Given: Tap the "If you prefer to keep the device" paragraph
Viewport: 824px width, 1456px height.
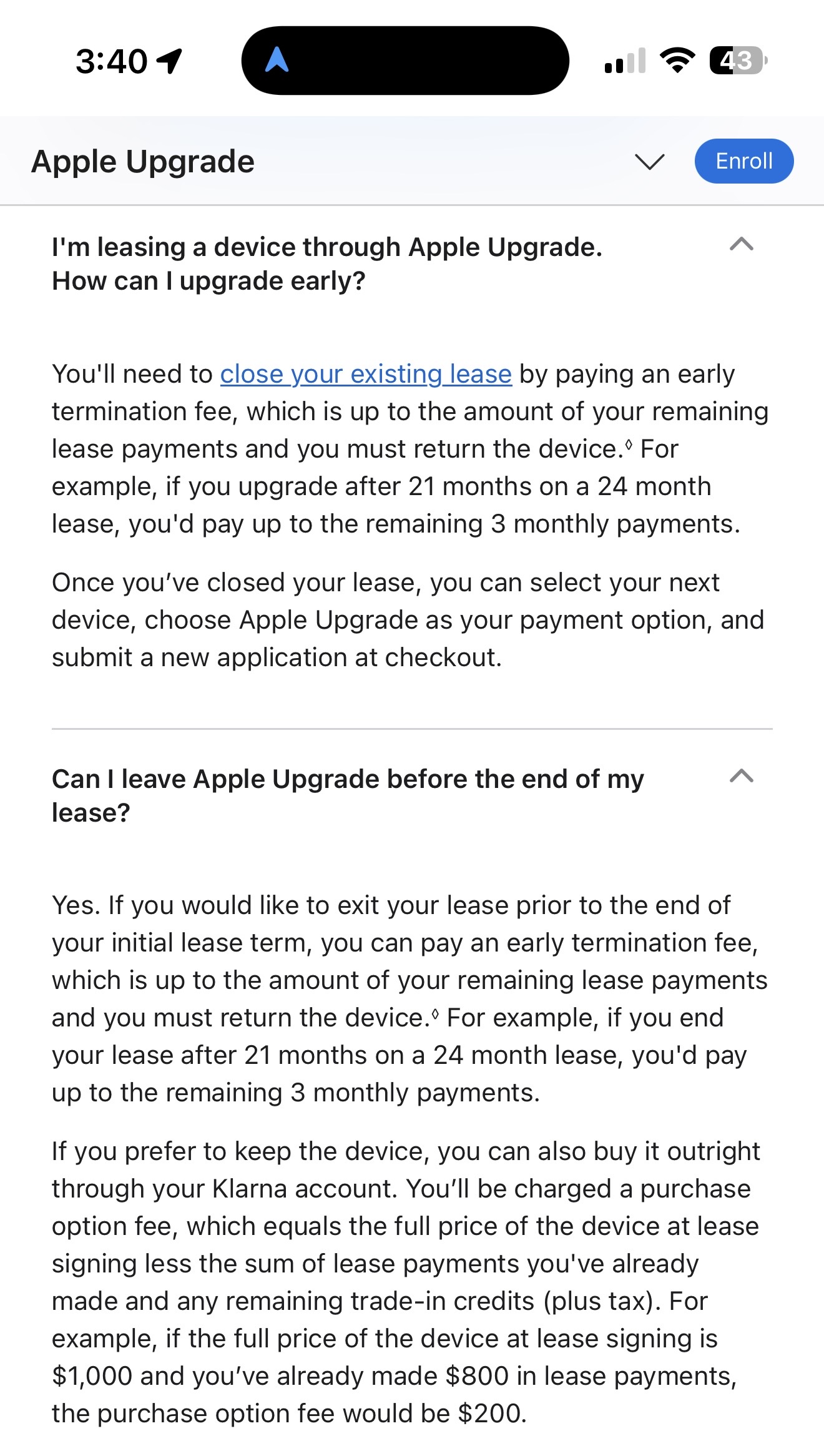Looking at the screenshot, I should point(406,1282).
